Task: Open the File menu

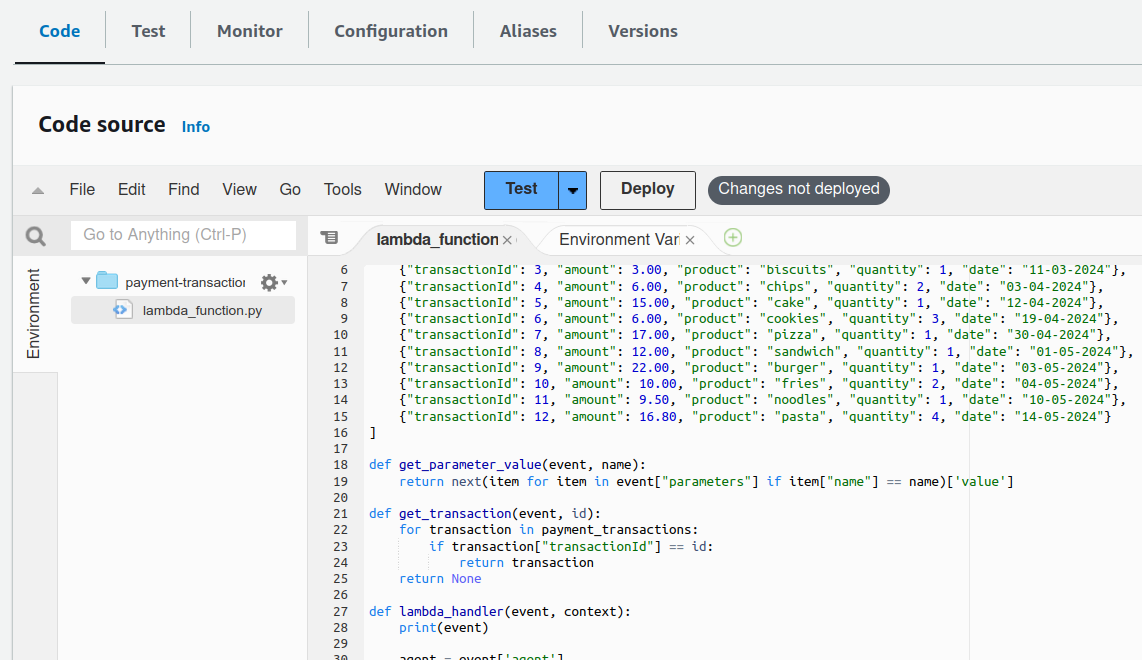Action: [x=82, y=189]
